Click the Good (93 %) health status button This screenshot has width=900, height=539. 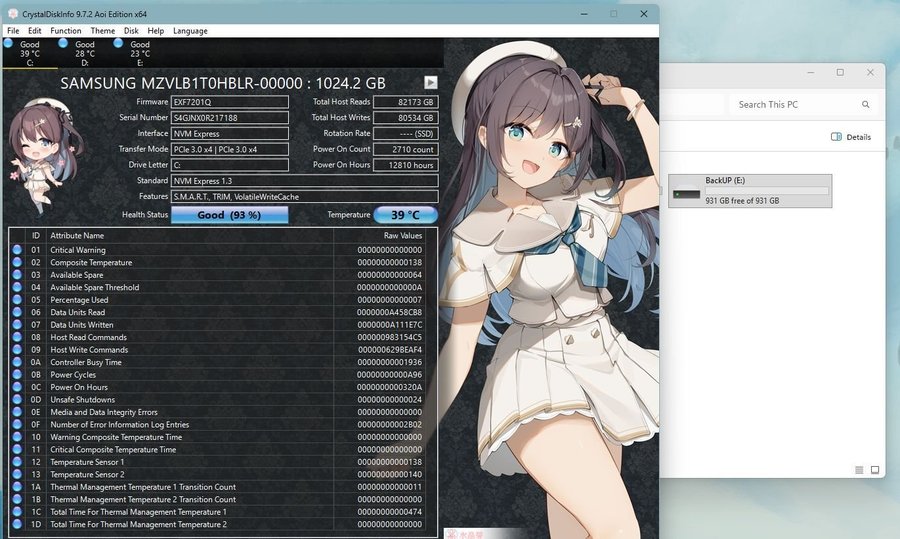229,215
